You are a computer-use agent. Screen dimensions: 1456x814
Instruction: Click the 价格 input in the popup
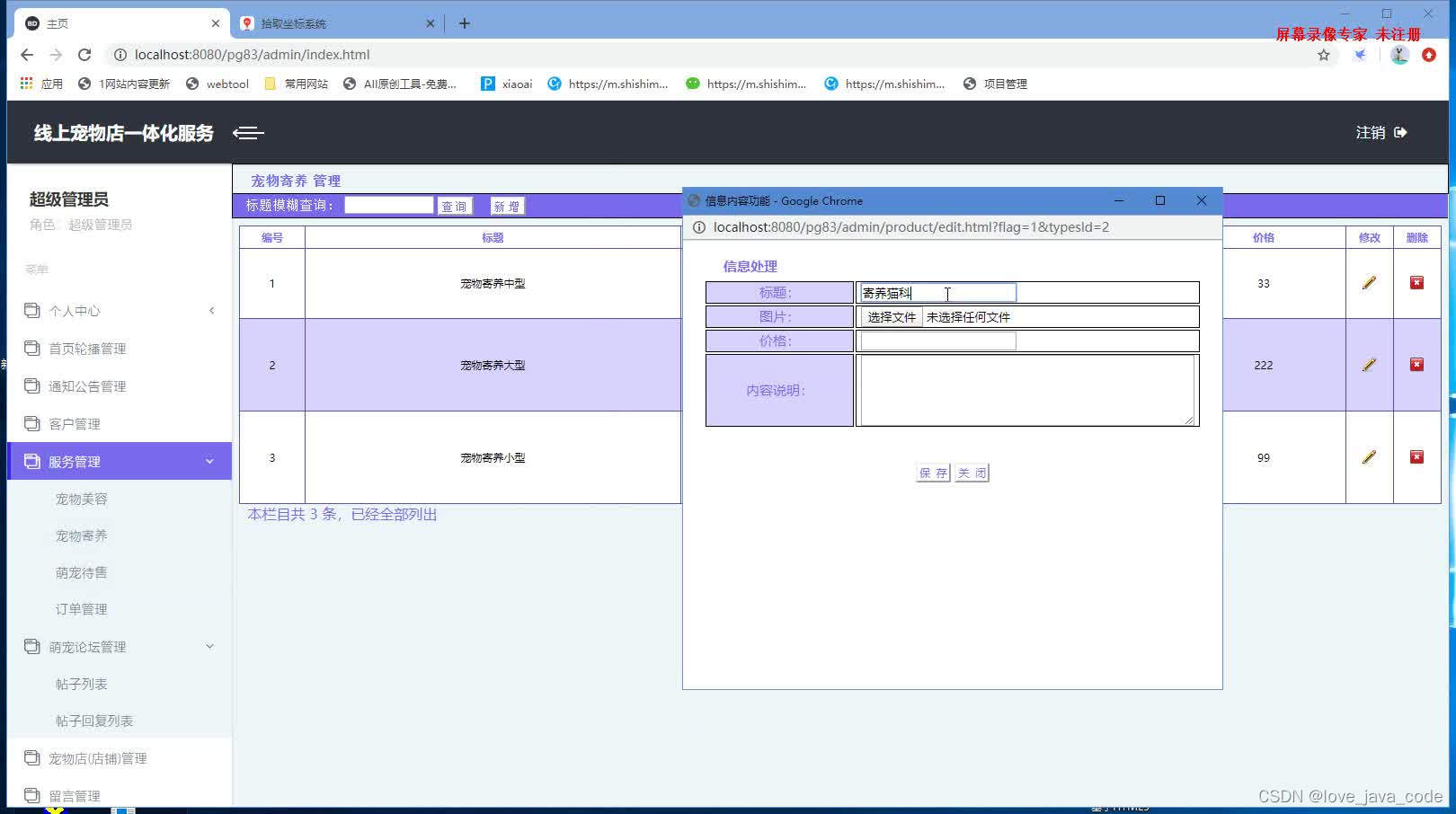pos(938,341)
